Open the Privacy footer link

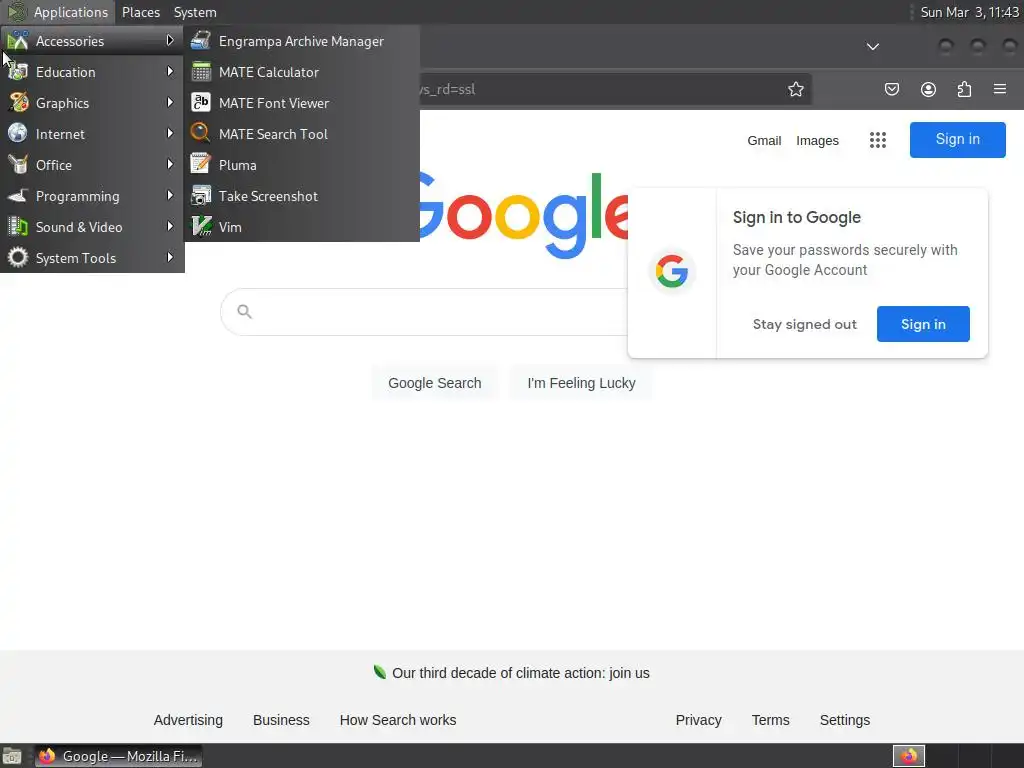click(x=698, y=720)
